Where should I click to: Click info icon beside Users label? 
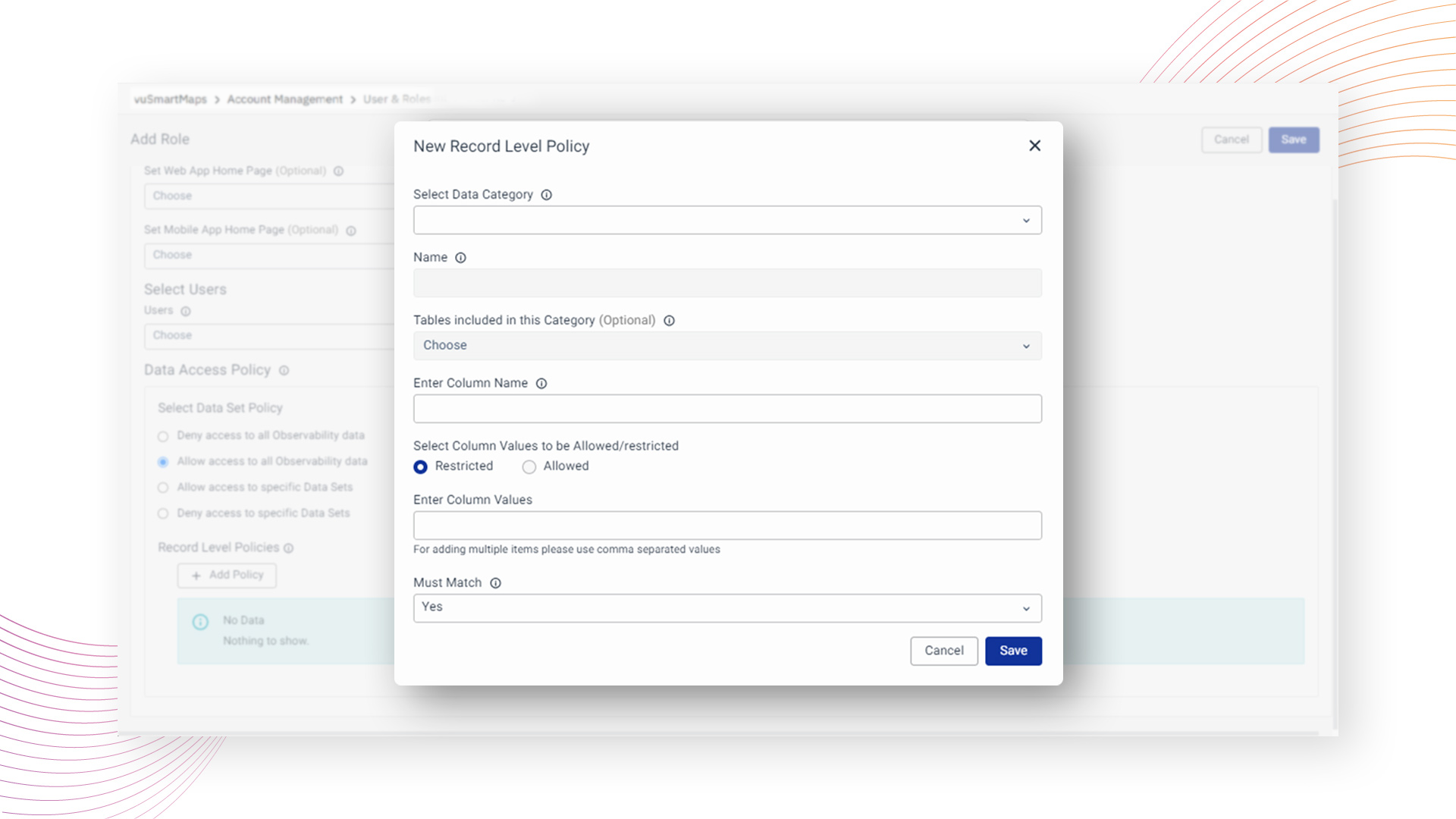(186, 312)
